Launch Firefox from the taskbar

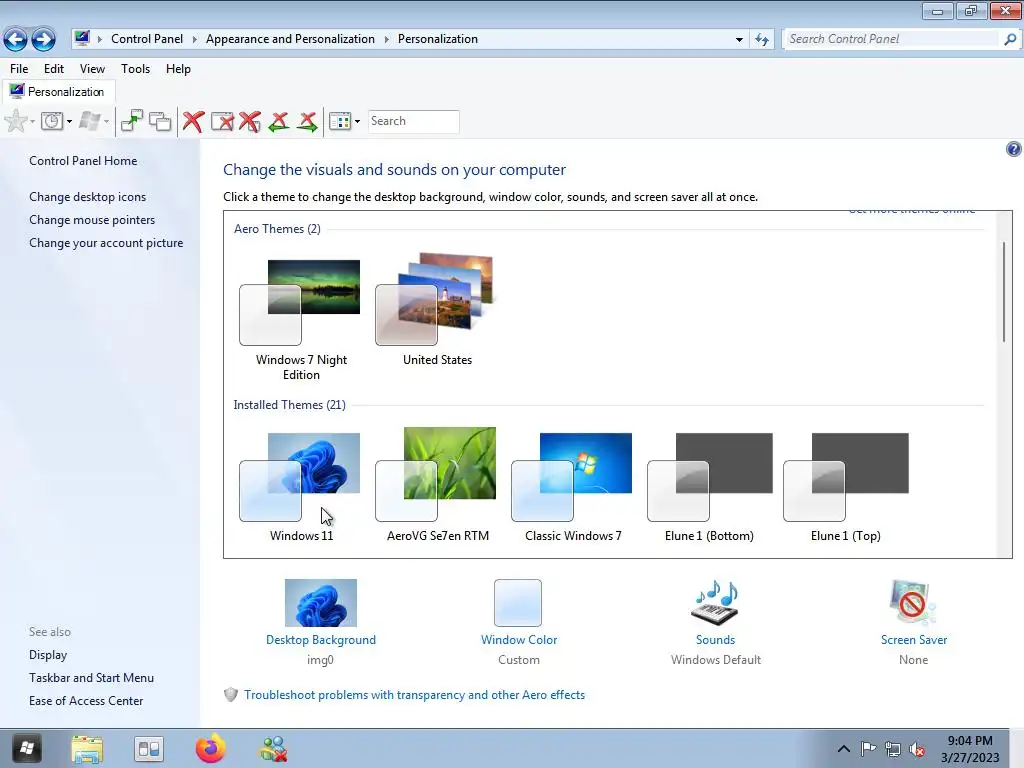point(210,749)
